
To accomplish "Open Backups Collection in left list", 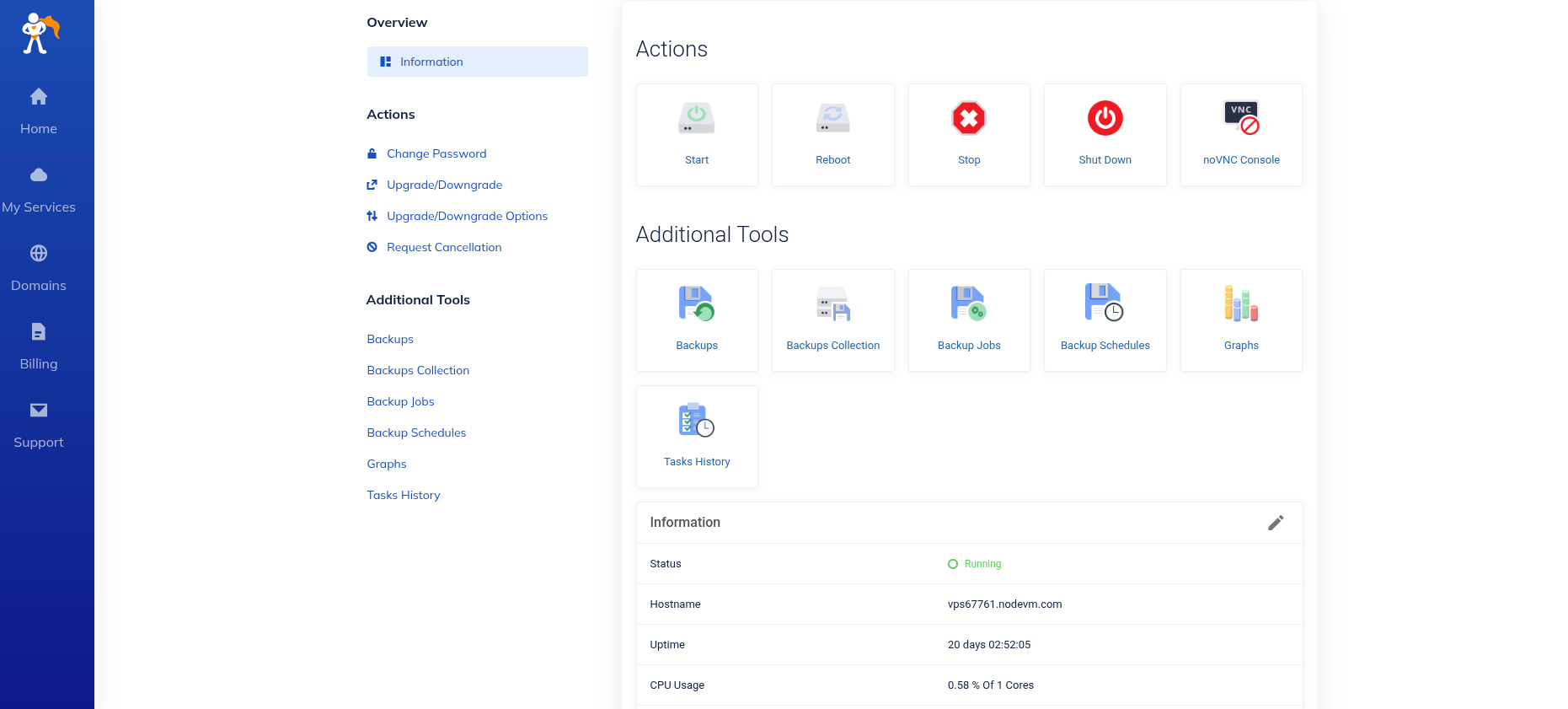I will tap(418, 370).
